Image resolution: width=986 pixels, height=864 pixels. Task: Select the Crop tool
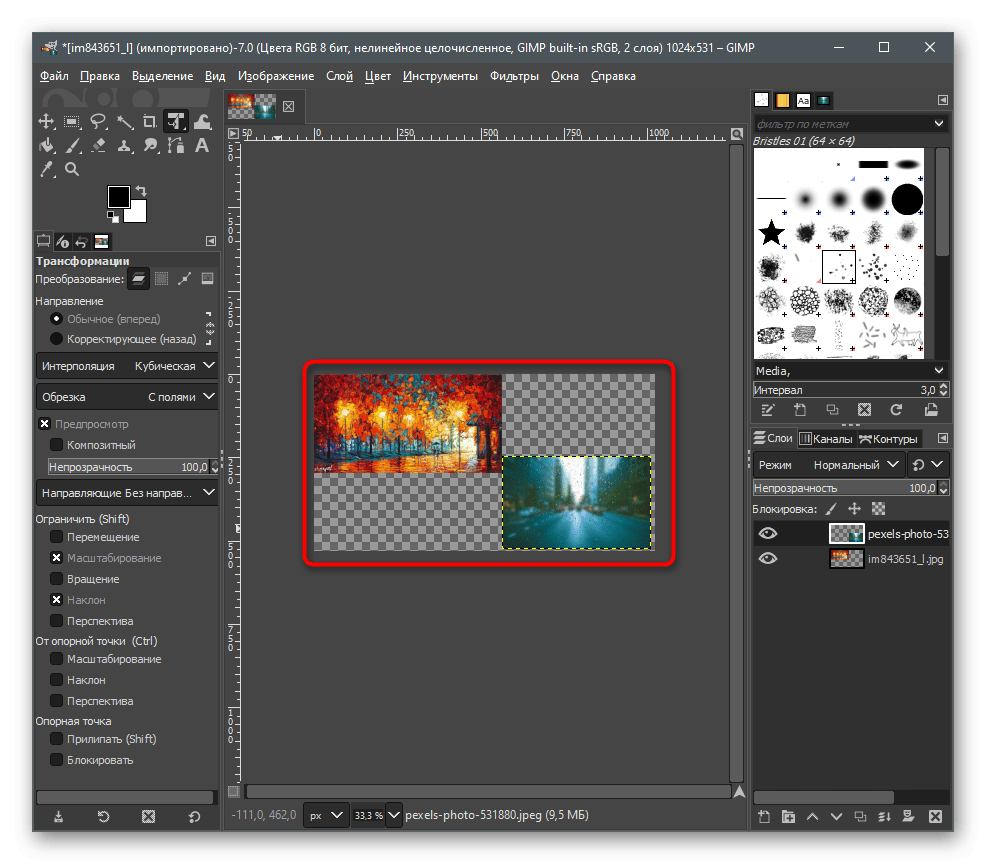click(x=150, y=121)
